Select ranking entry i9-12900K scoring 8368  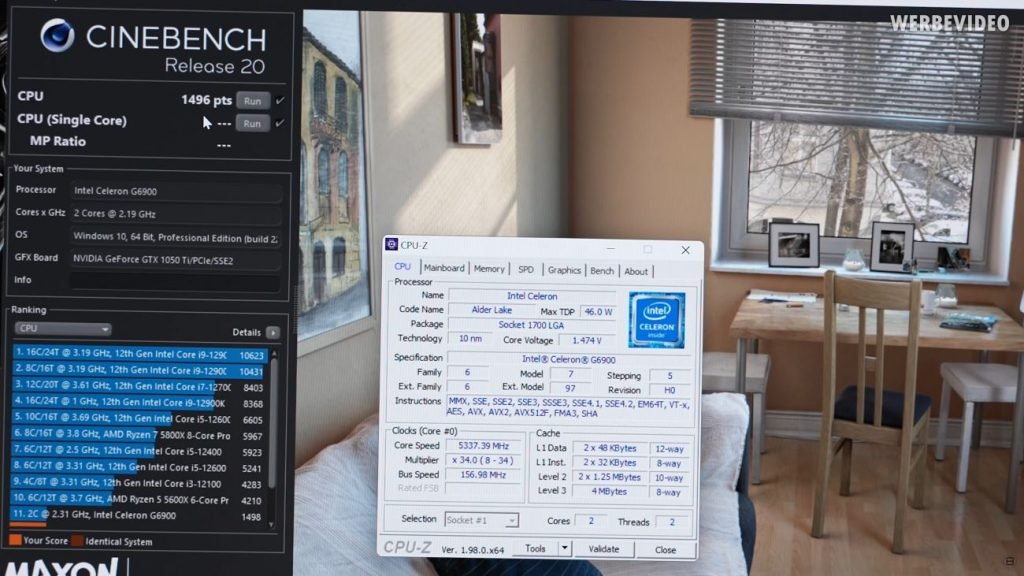coord(140,403)
